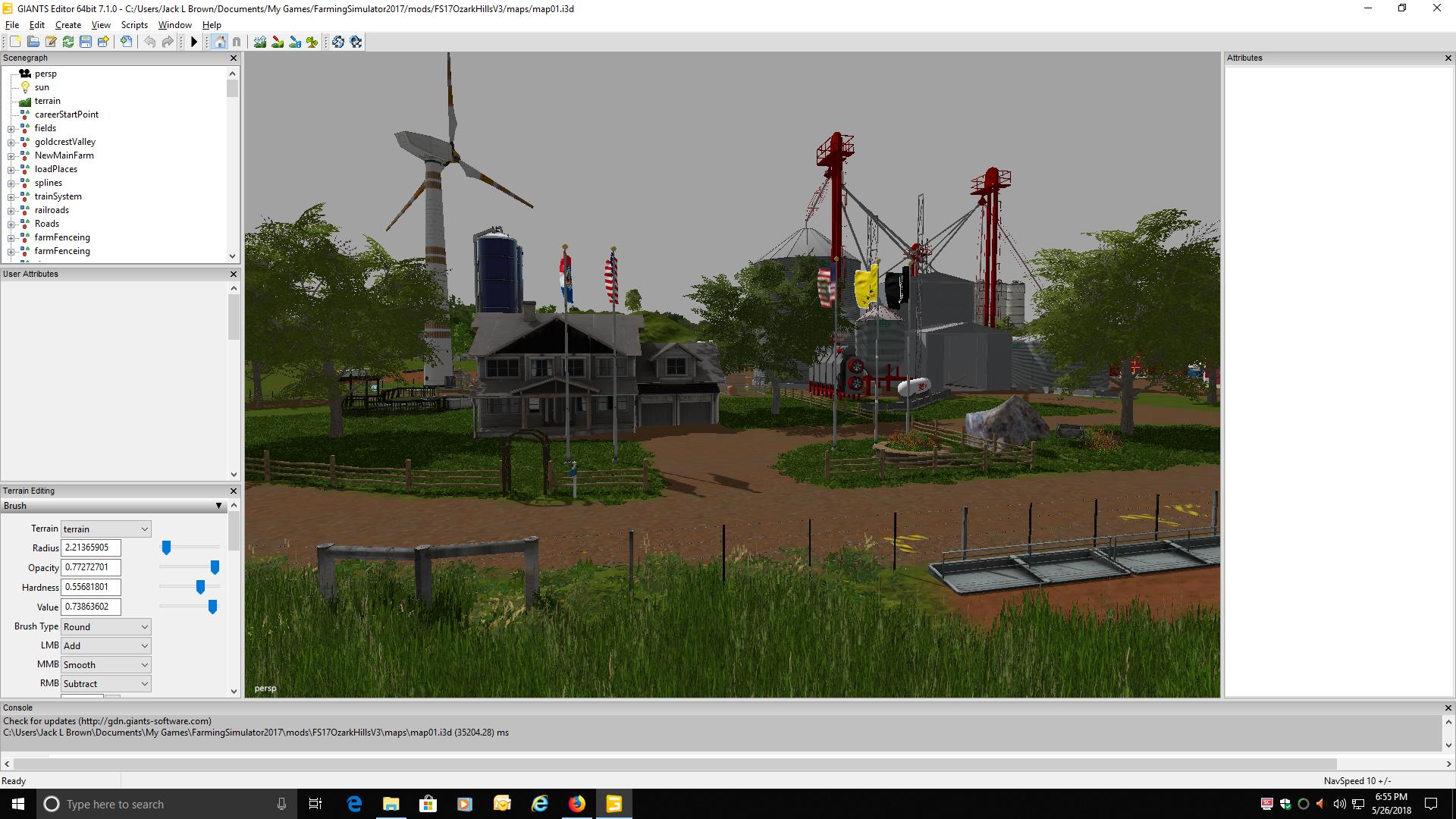Click the Opacity slider handle

(215, 567)
